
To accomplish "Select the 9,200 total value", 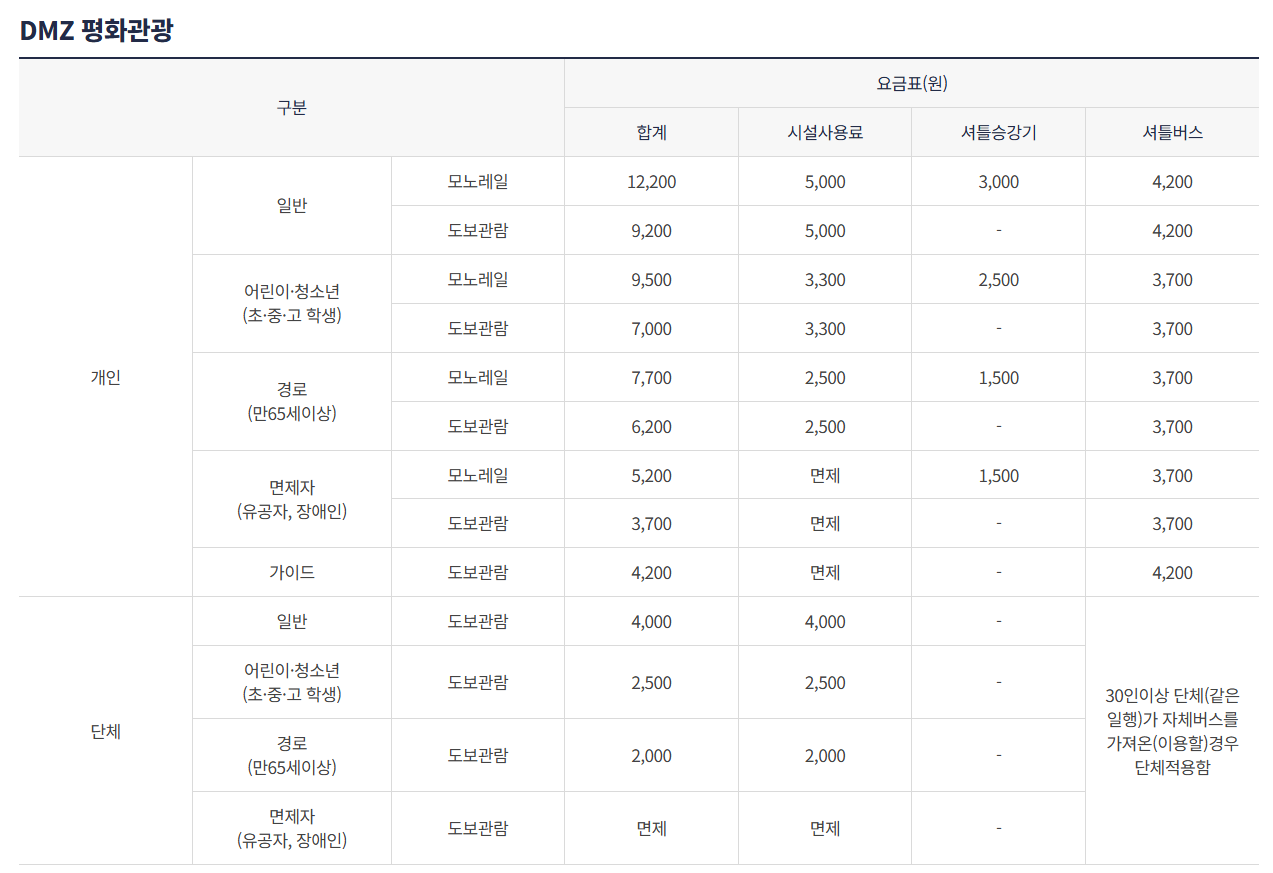I will pos(651,231).
